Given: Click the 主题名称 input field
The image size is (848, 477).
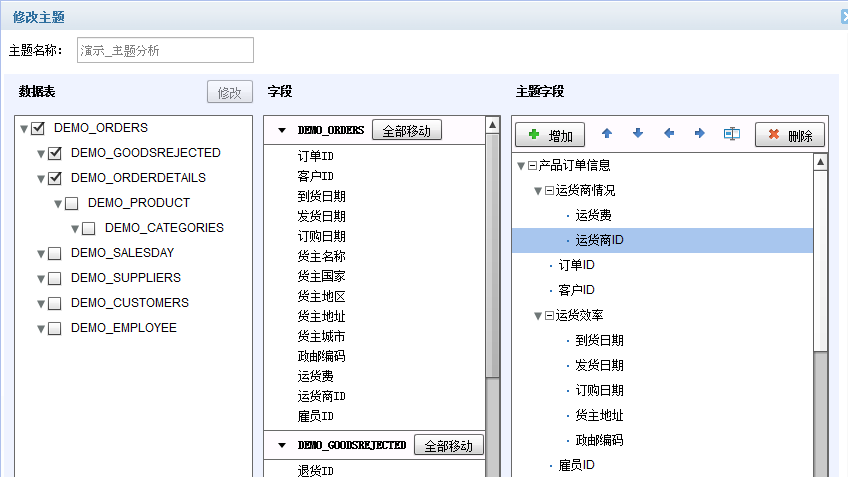Looking at the screenshot, I should click(x=165, y=50).
